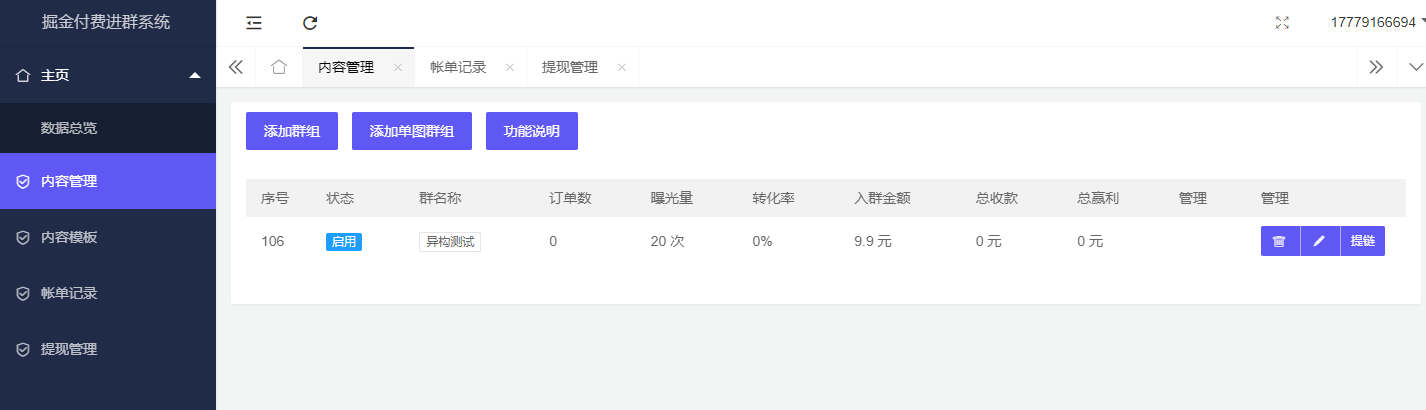Close the 帐单记录 tab
Screen dimensions: 1426x410
pos(509,68)
